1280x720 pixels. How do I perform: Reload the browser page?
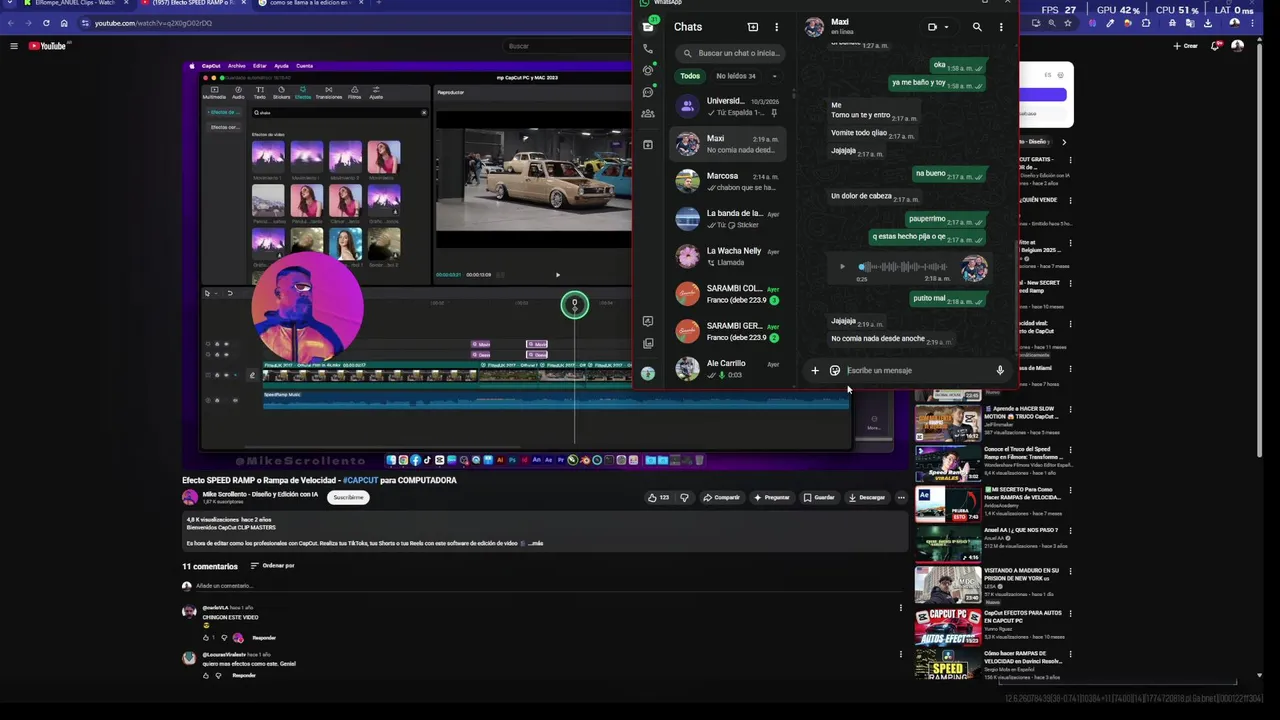click(x=46, y=23)
